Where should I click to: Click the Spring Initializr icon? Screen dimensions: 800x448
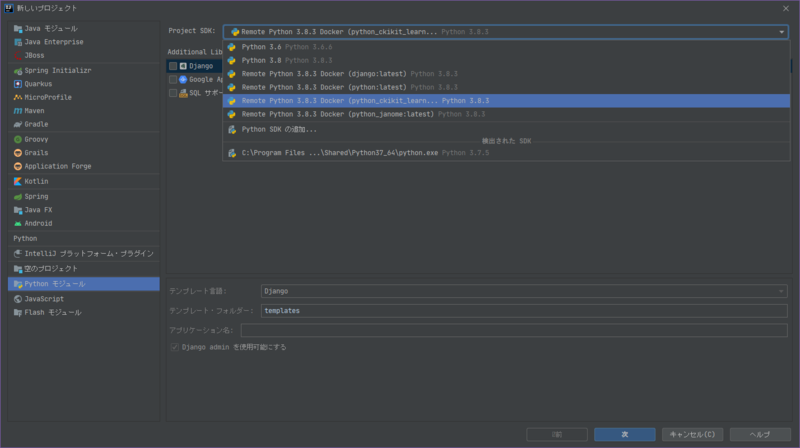pyautogui.click(x=18, y=70)
